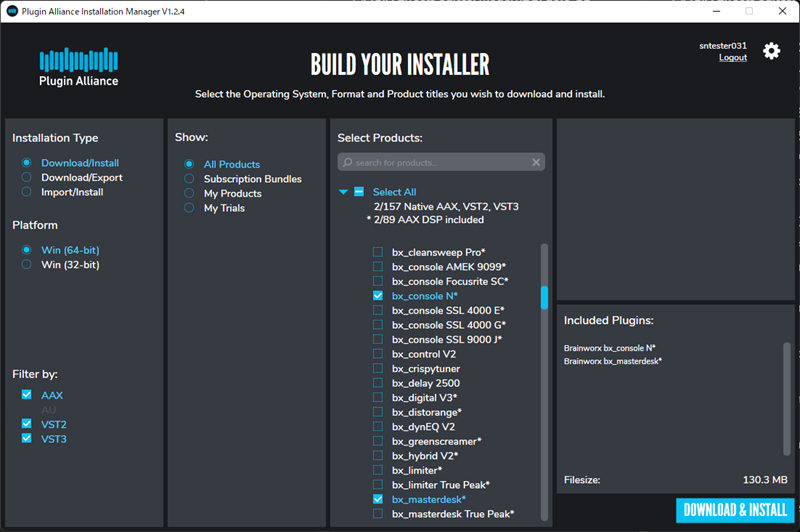This screenshot has height=532, width=800.
Task: Check bx_delay 2500 product
Action: [378, 383]
